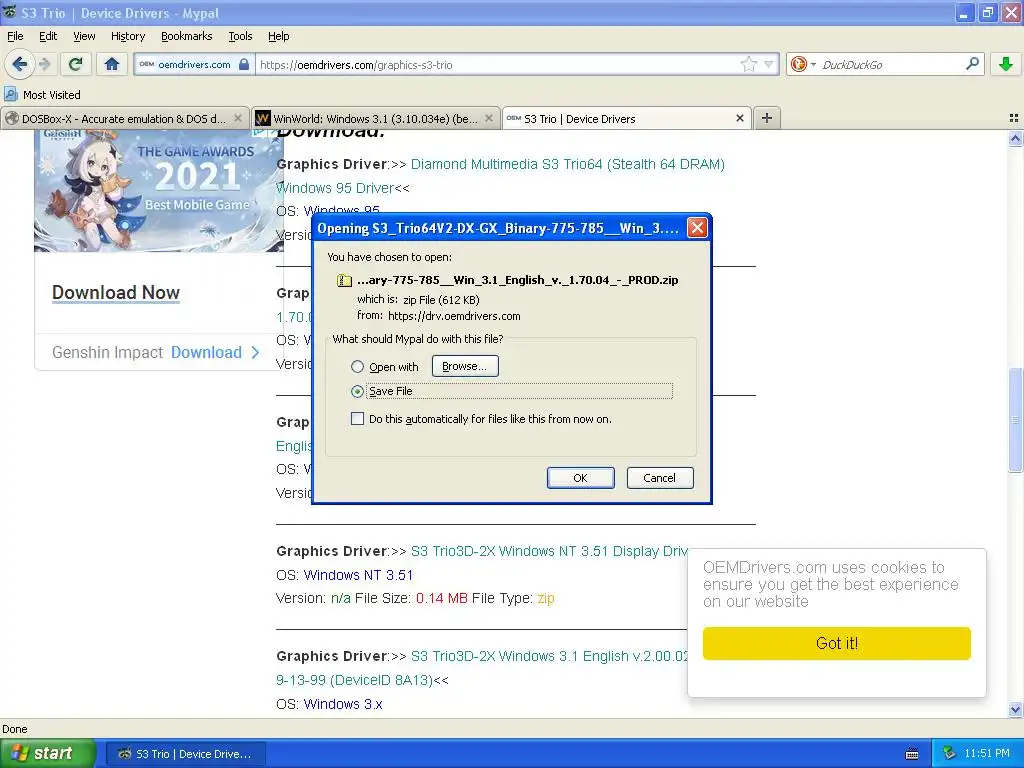The width and height of the screenshot is (1024, 768).
Task: Close the WinWorld tab
Action: pyautogui.click(x=488, y=118)
